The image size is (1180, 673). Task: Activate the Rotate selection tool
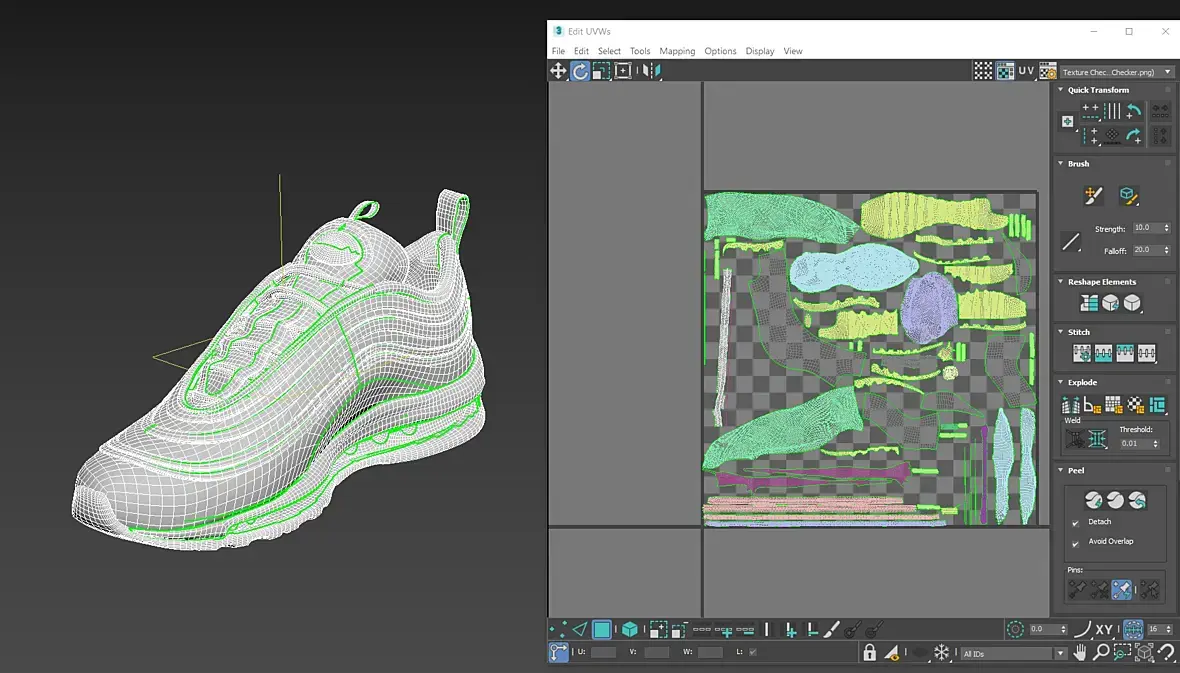tap(580, 71)
